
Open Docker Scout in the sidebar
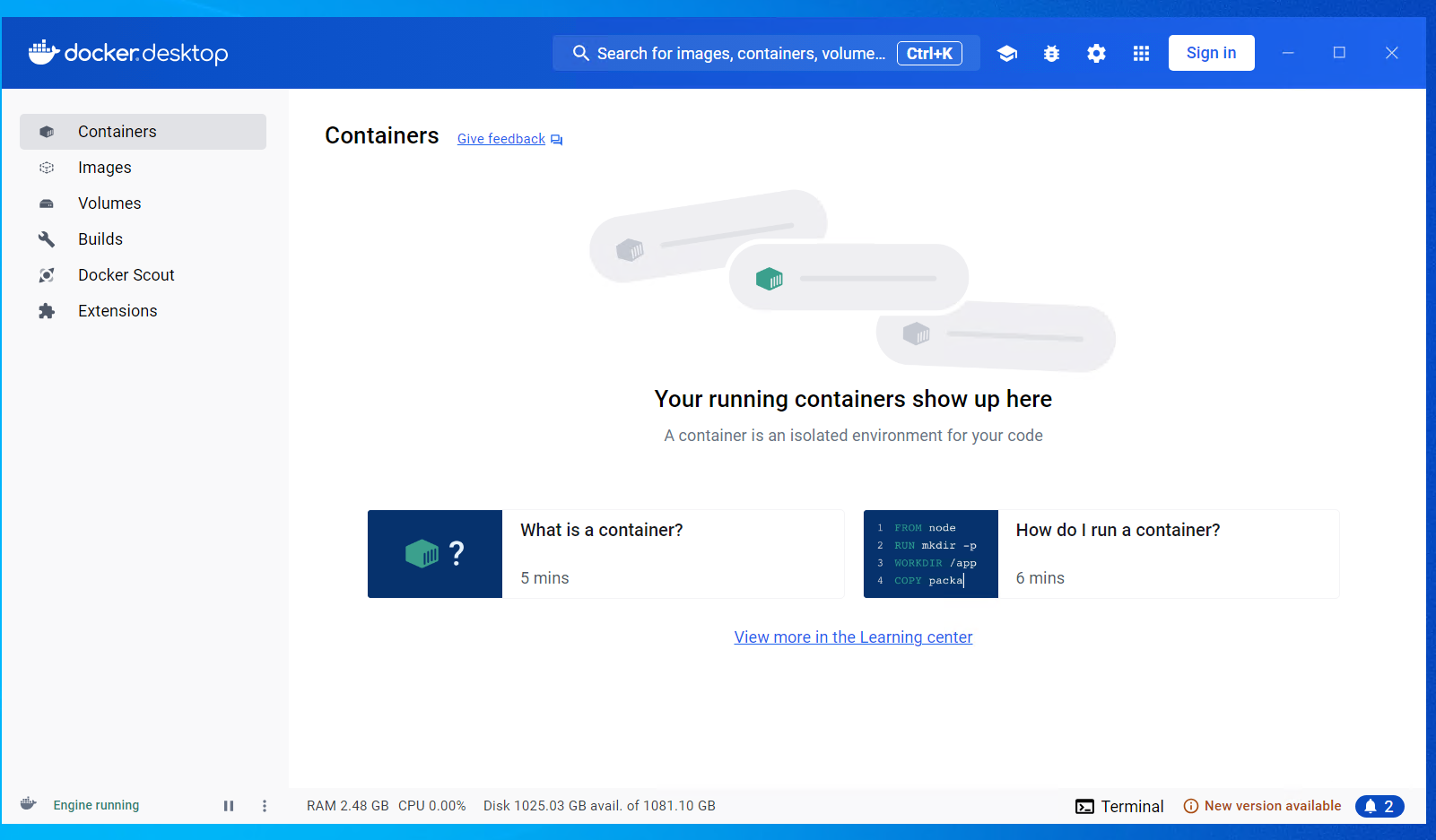pyautogui.click(x=143, y=275)
